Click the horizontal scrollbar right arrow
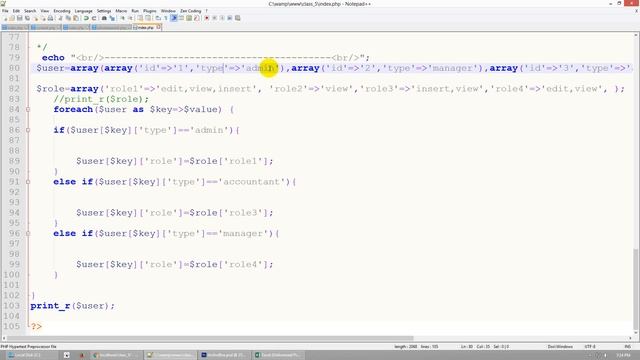The width and height of the screenshot is (640, 360). (630, 338)
